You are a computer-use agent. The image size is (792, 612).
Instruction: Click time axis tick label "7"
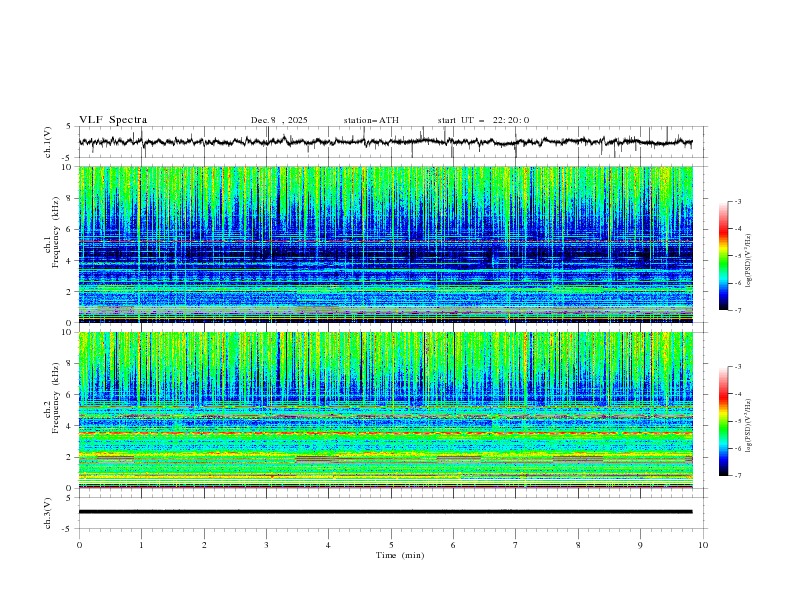[x=516, y=545]
